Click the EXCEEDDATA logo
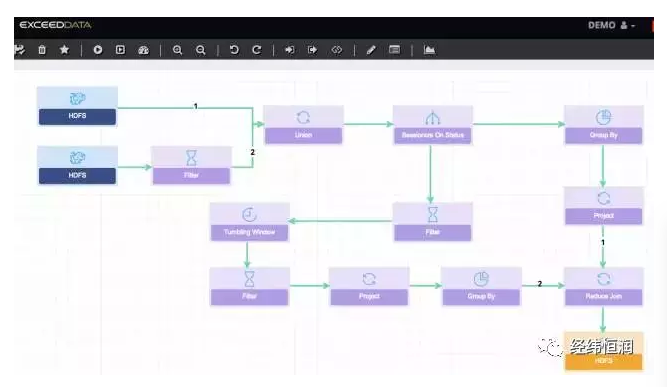This screenshot has width=667, height=387. [x=55, y=25]
